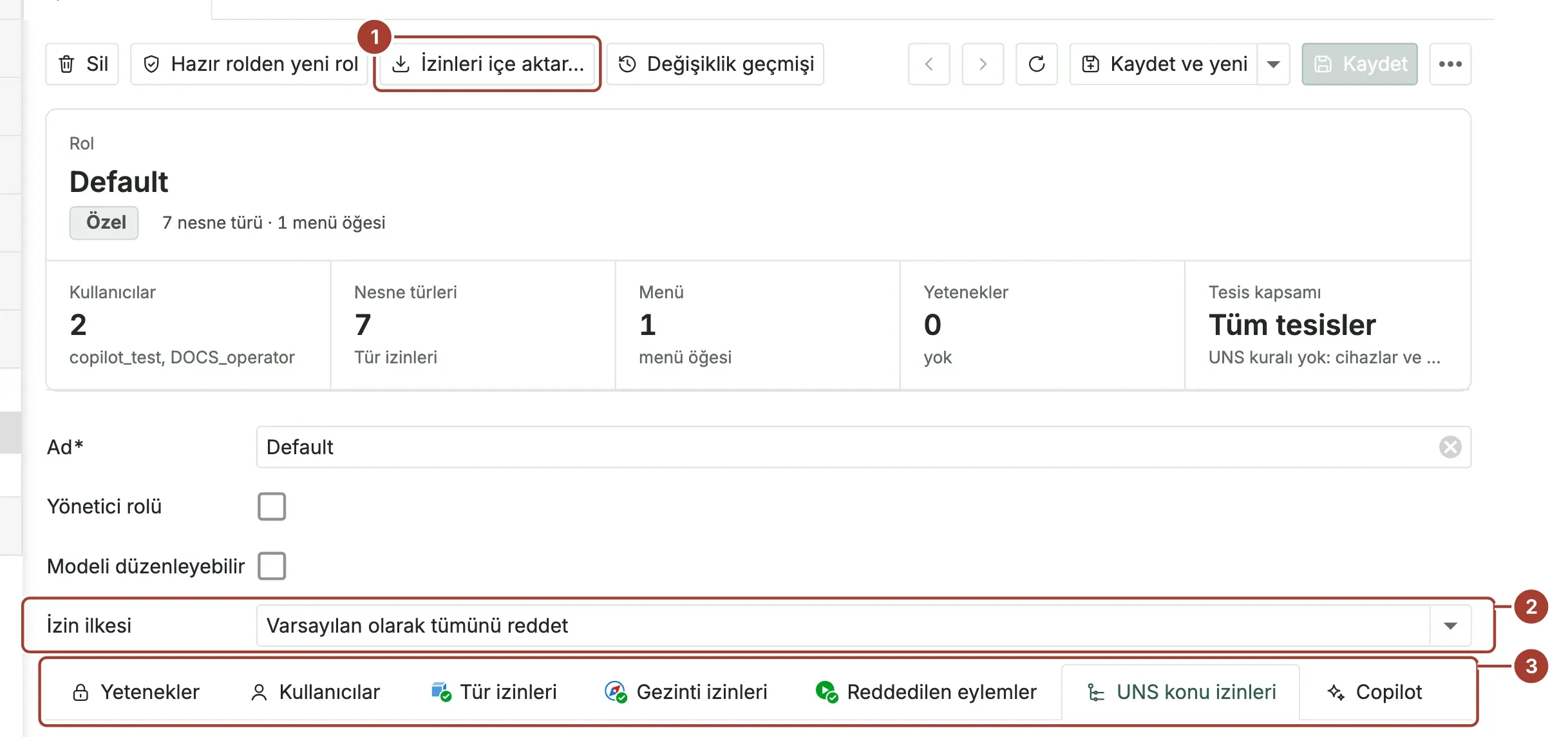Switch to the Kullanıcılar tab
Screen dimensions: 1568x737
315,692
